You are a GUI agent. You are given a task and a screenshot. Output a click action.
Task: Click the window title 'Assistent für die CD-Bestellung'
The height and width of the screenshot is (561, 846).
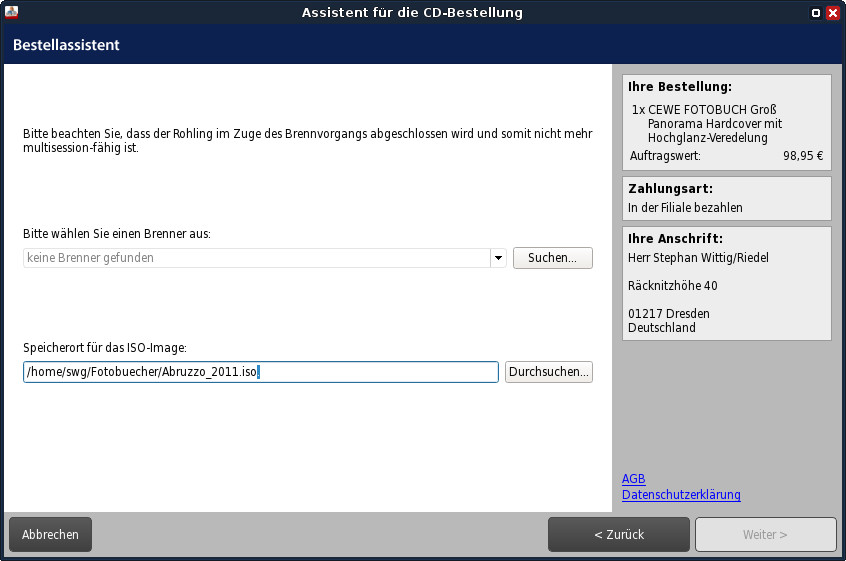coord(412,13)
